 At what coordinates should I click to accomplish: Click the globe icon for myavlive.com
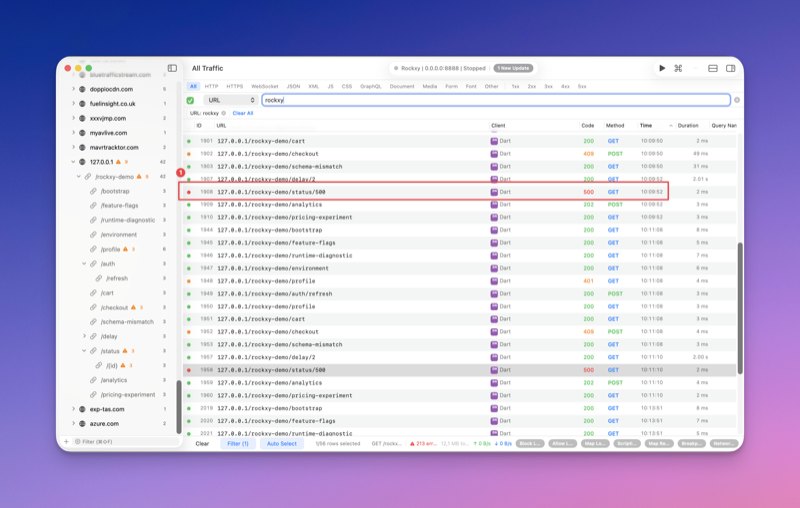(x=83, y=133)
